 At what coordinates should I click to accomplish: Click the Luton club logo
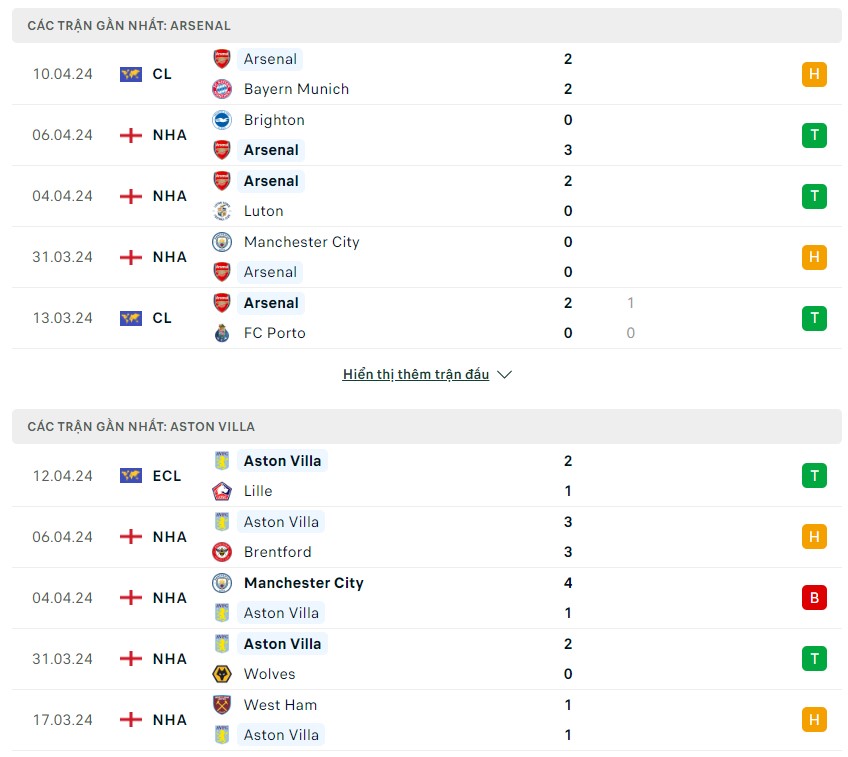(222, 211)
